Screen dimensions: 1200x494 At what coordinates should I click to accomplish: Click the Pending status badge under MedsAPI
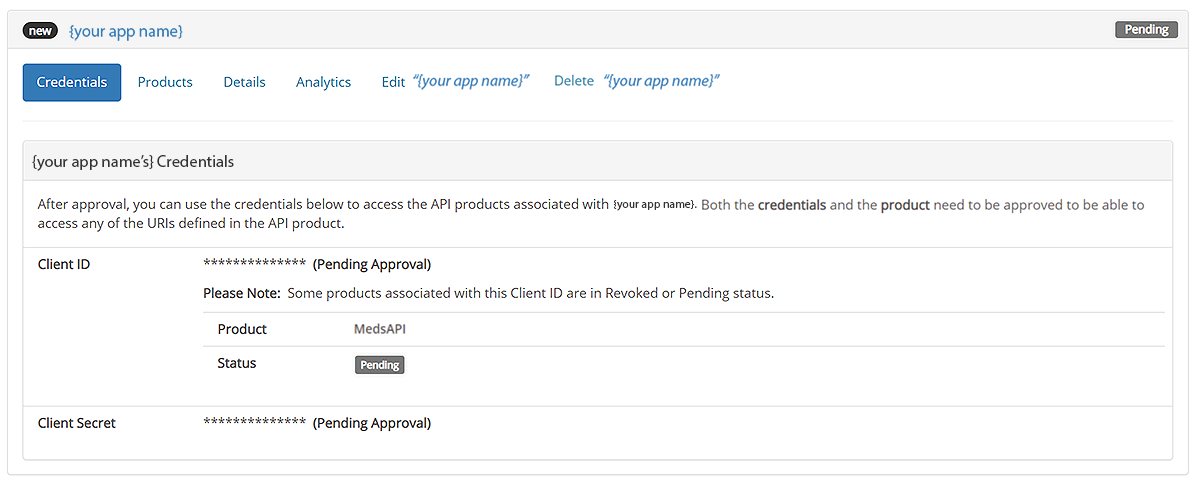(x=379, y=365)
